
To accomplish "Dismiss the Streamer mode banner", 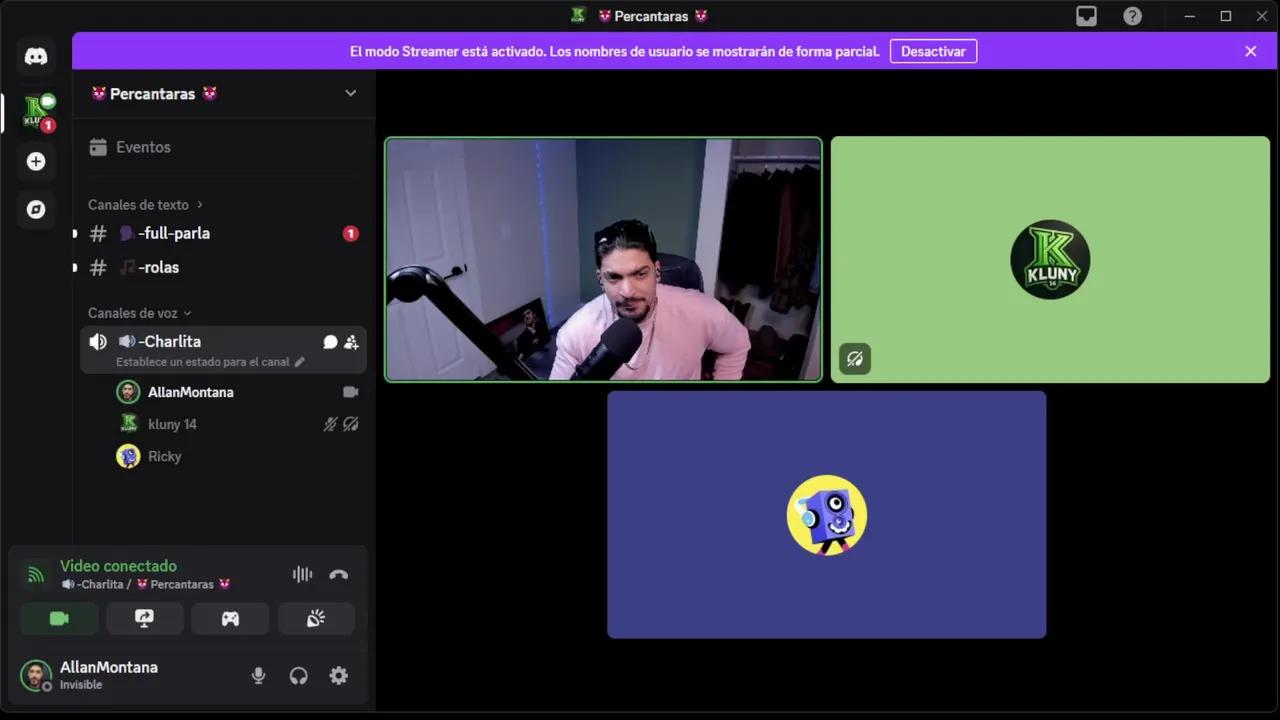I will click(1250, 51).
